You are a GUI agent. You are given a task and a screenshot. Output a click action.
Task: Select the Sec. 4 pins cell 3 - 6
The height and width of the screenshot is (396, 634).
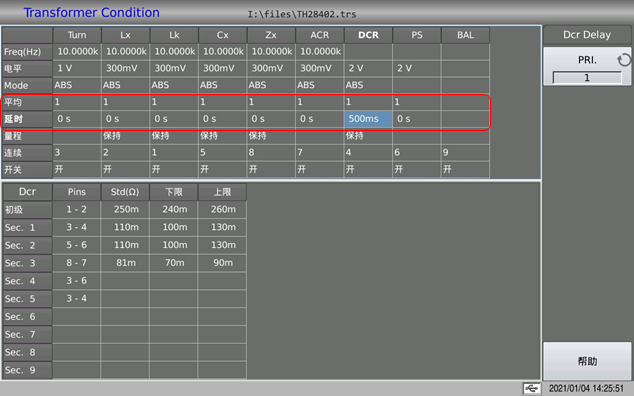(x=77, y=281)
